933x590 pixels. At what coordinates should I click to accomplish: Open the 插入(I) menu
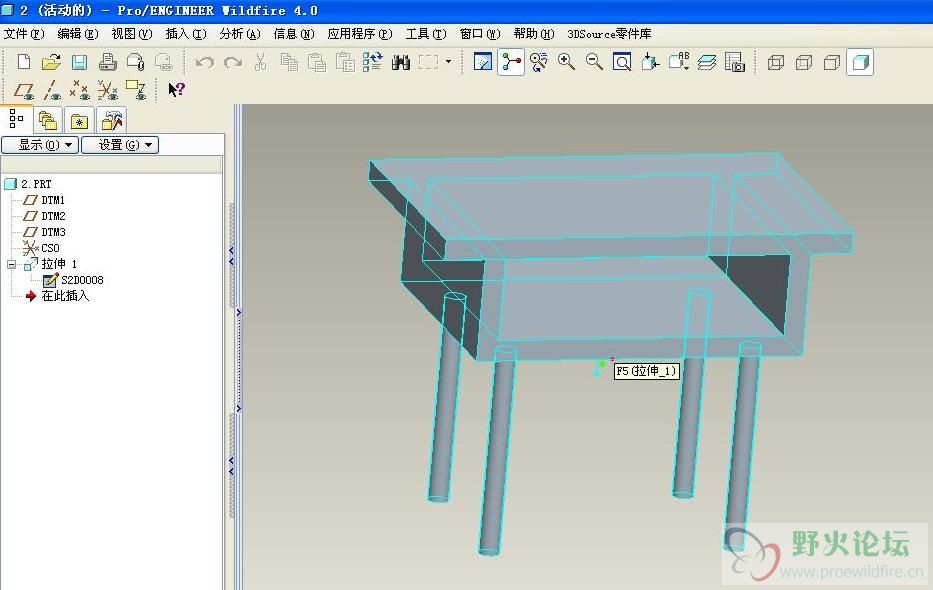(186, 34)
